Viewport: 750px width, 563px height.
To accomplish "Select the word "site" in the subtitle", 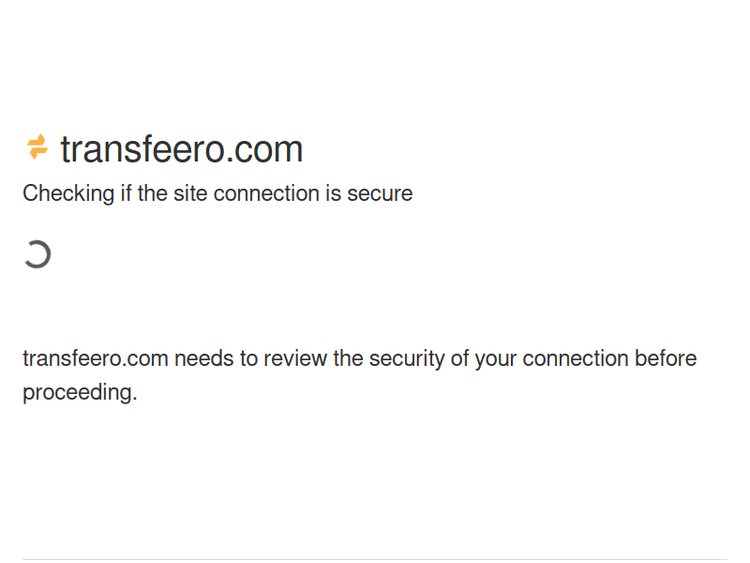I will (190, 193).
